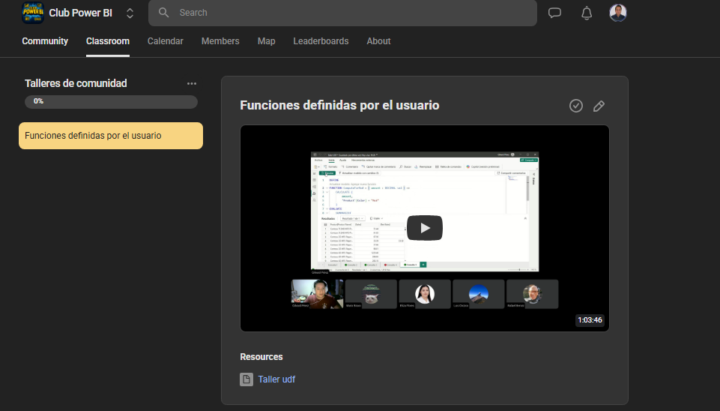Edit the lesson with pencil icon

pyautogui.click(x=599, y=106)
